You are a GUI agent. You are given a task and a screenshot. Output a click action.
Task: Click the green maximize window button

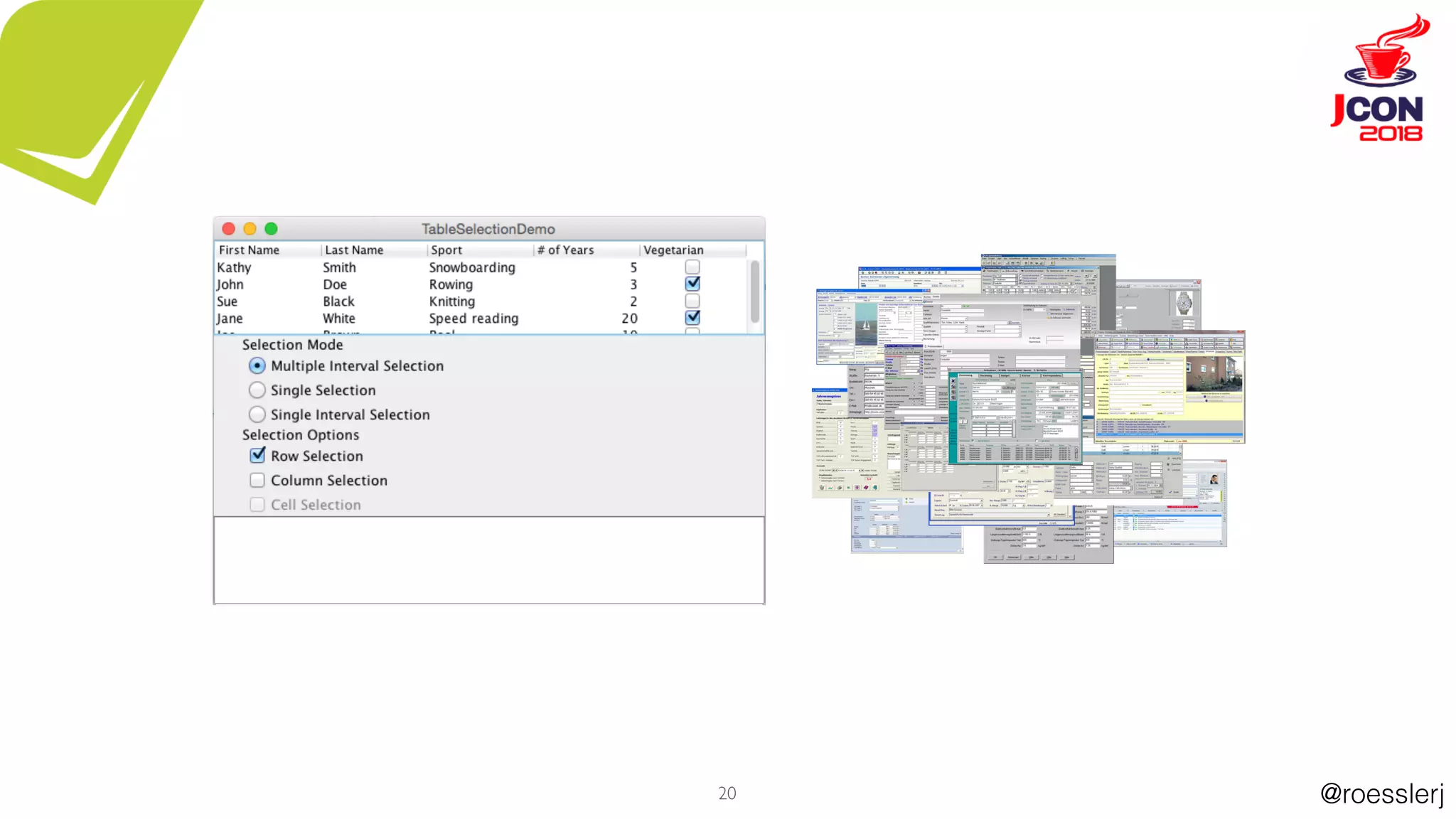(x=271, y=229)
